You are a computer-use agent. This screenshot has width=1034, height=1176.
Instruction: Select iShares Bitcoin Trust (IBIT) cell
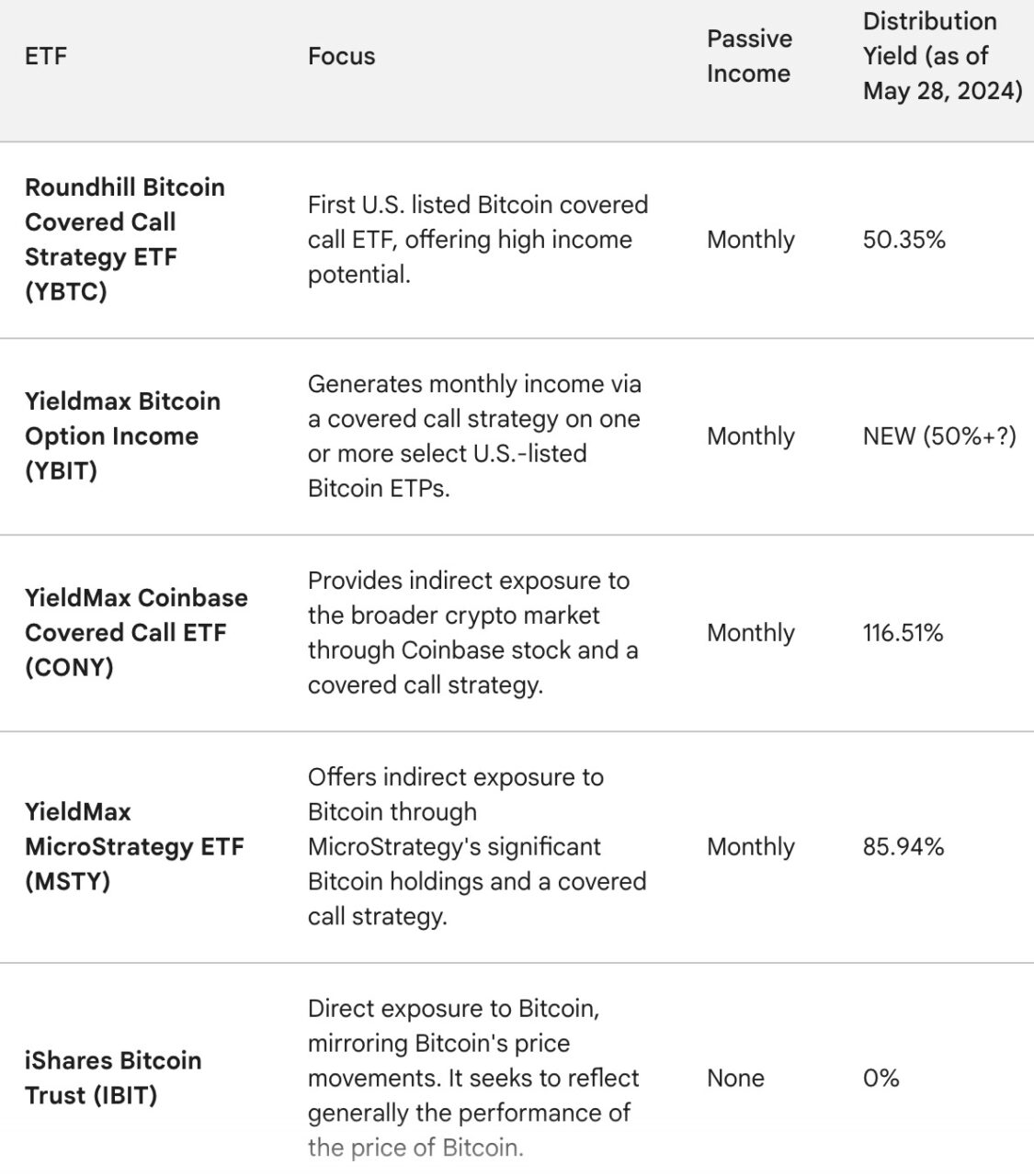(113, 1078)
